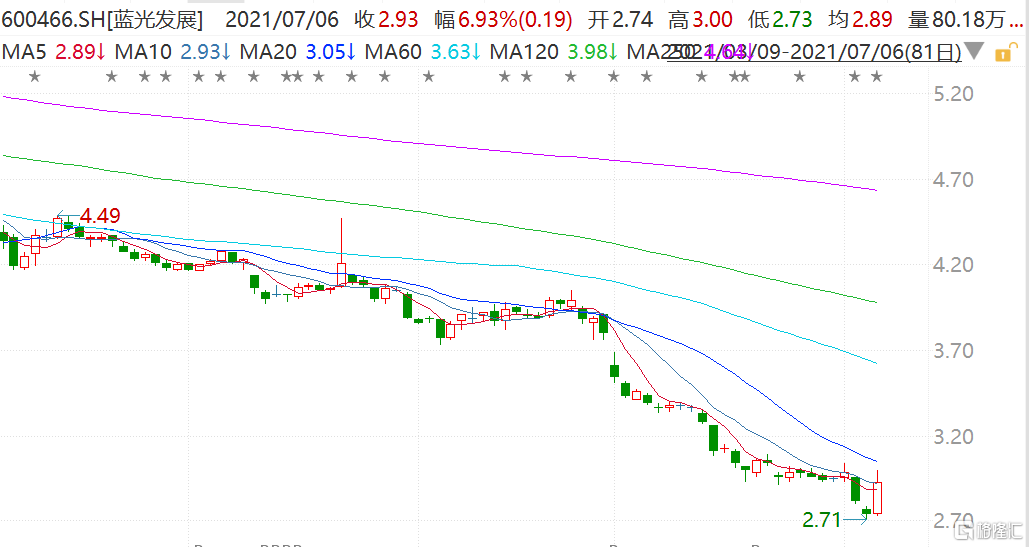The width and height of the screenshot is (1029, 547).
Task: Click the 600466.SH[蓝光发展] stock title
Action: (x=102, y=20)
